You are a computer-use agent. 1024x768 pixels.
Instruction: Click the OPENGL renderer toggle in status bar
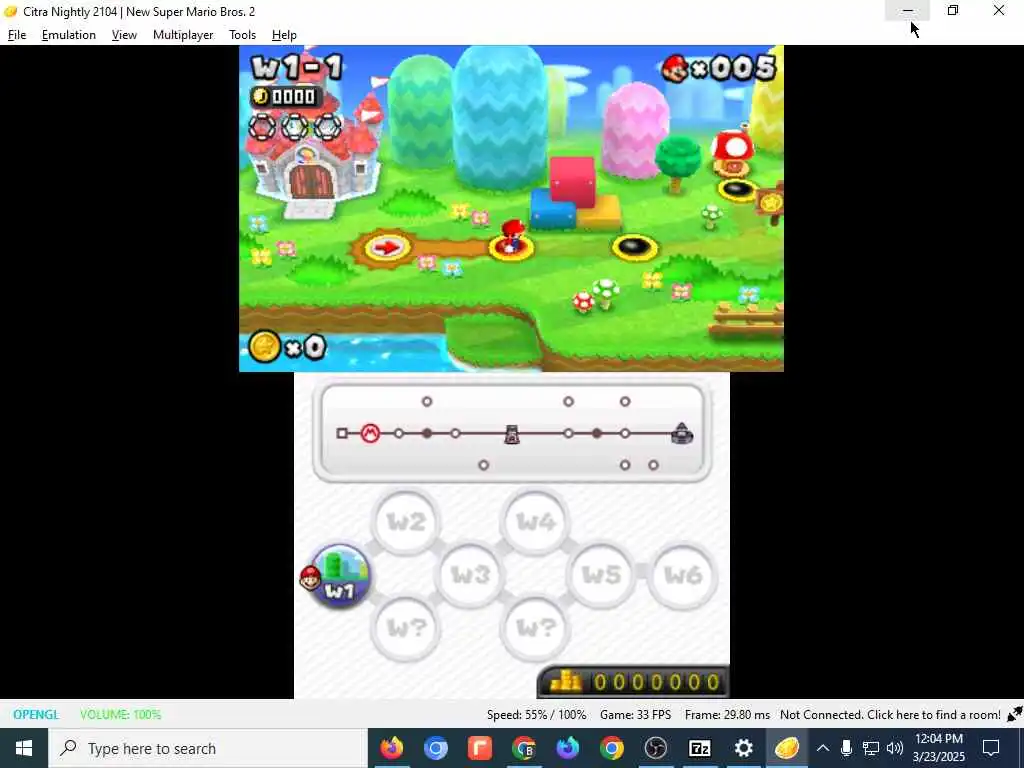click(x=36, y=714)
